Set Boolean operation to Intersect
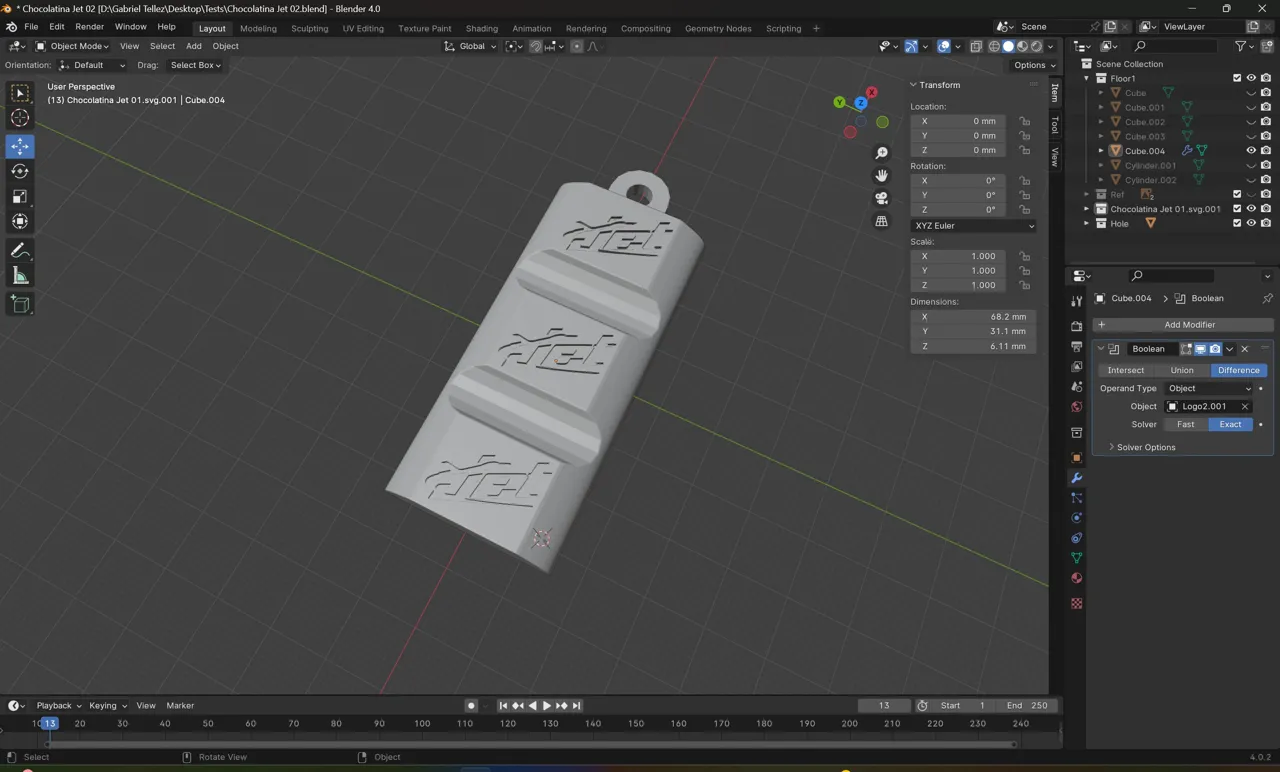Image resolution: width=1280 pixels, height=772 pixels. (1125, 370)
